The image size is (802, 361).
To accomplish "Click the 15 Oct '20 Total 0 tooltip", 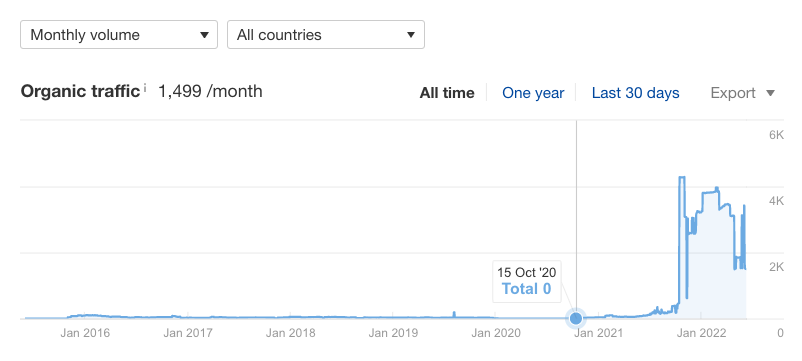I will [x=526, y=281].
